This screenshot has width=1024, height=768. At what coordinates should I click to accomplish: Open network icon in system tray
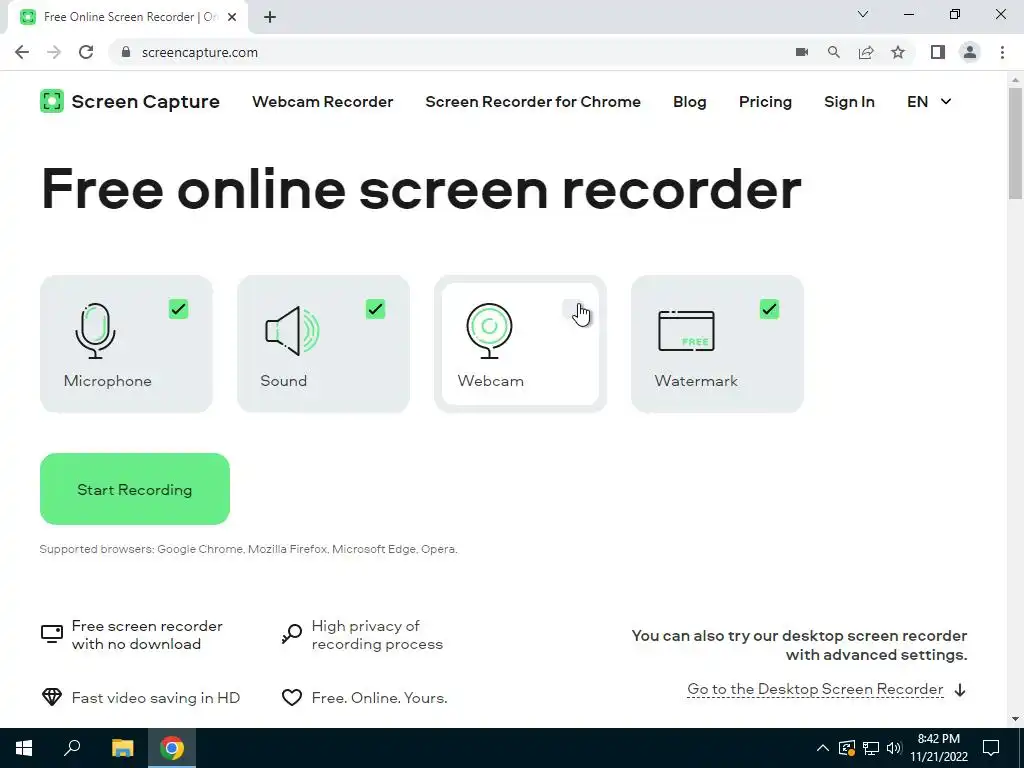[871, 748]
